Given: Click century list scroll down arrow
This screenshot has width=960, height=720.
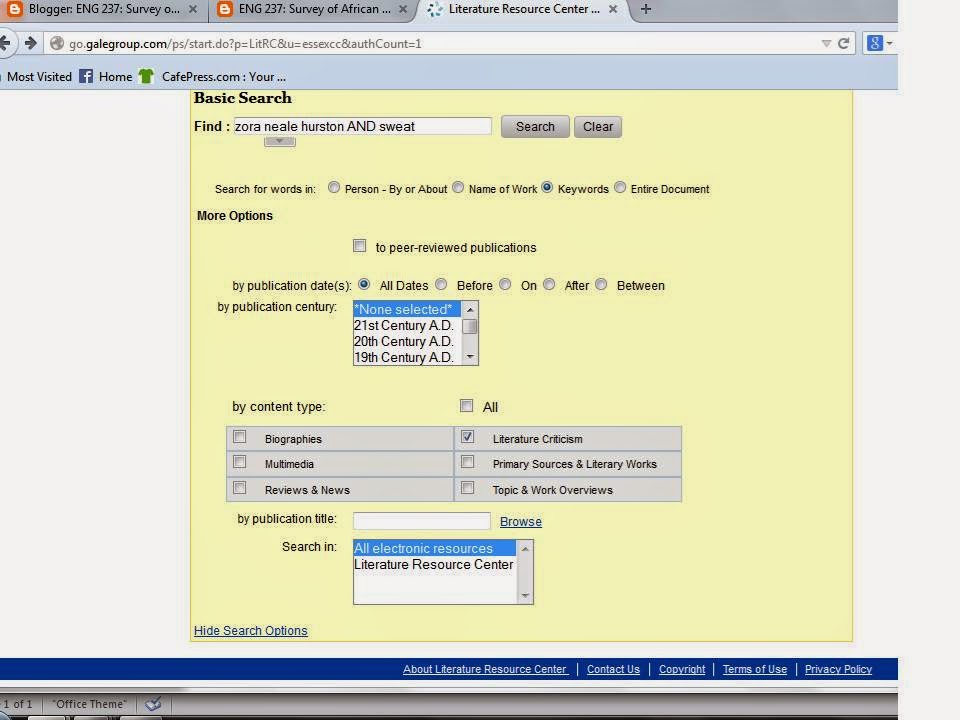Looking at the screenshot, I should click(470, 356).
